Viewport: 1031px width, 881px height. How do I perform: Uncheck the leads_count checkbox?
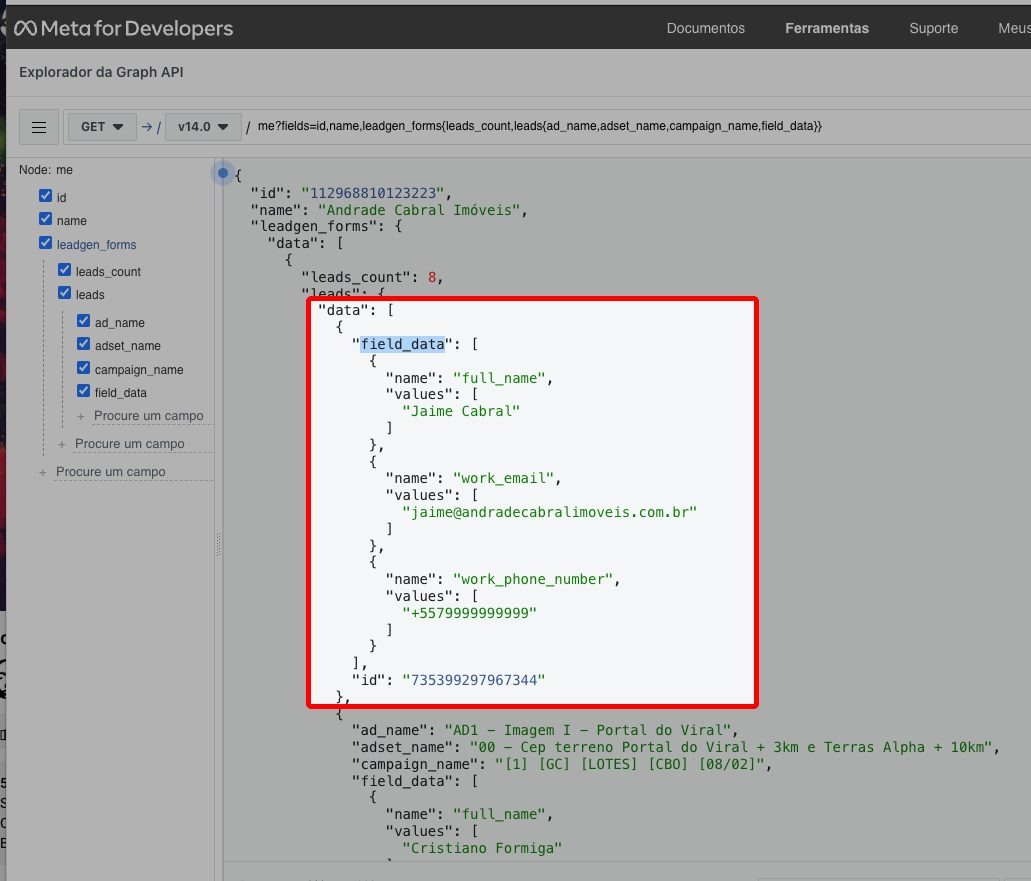tap(64, 271)
